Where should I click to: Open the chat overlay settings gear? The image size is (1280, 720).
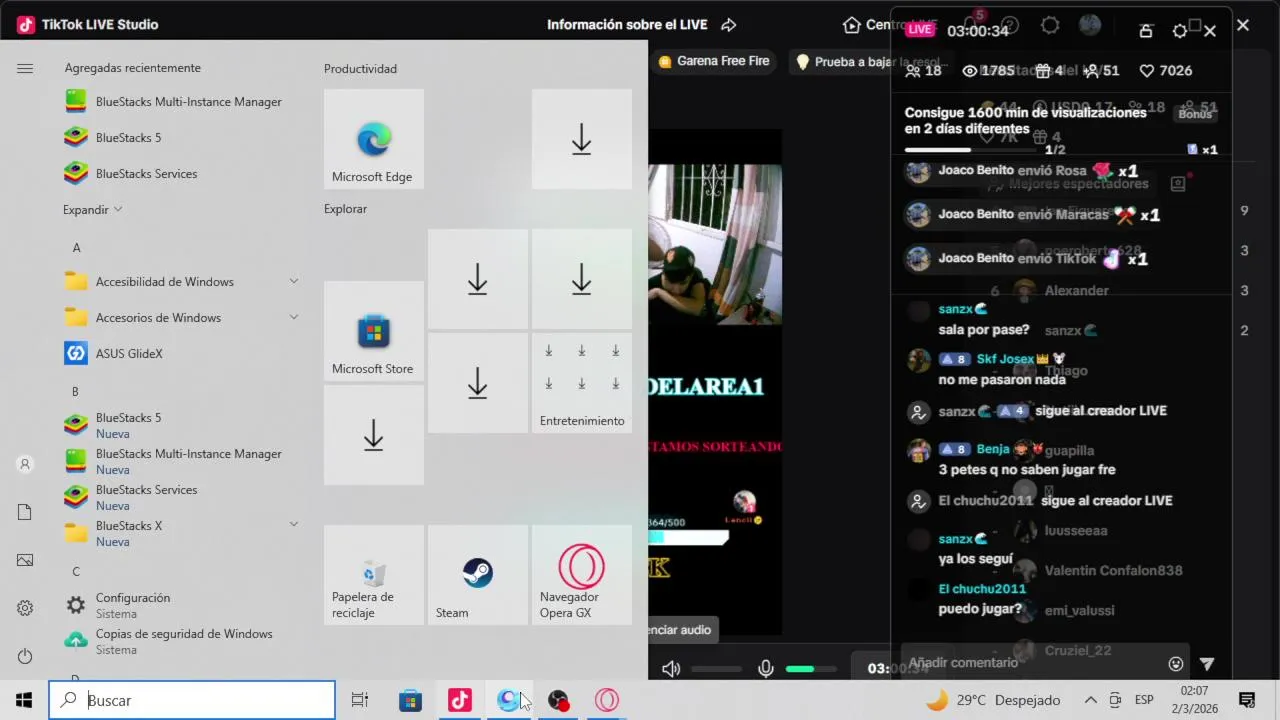pos(1179,31)
